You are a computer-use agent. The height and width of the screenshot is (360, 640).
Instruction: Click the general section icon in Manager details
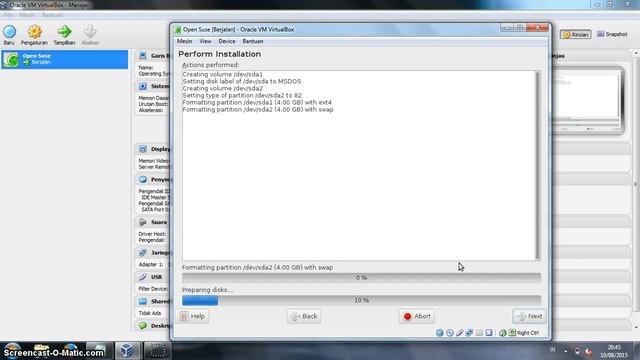[x=142, y=56]
